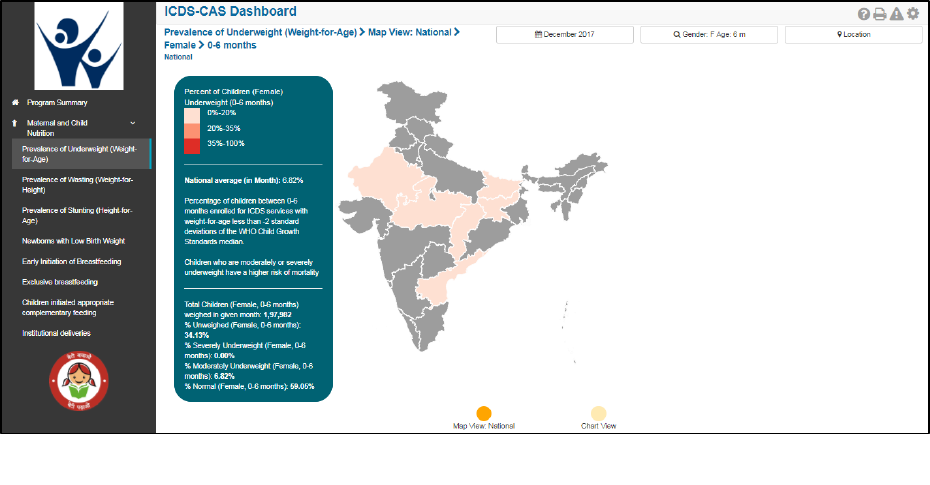
Task: Click the Beti Bachao girl emblem
Action: [79, 381]
